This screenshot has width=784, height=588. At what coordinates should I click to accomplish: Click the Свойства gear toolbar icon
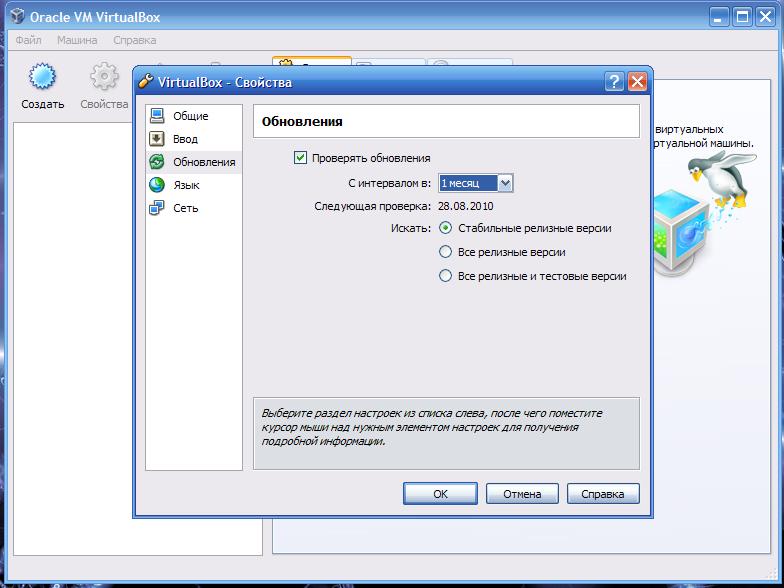[104, 76]
